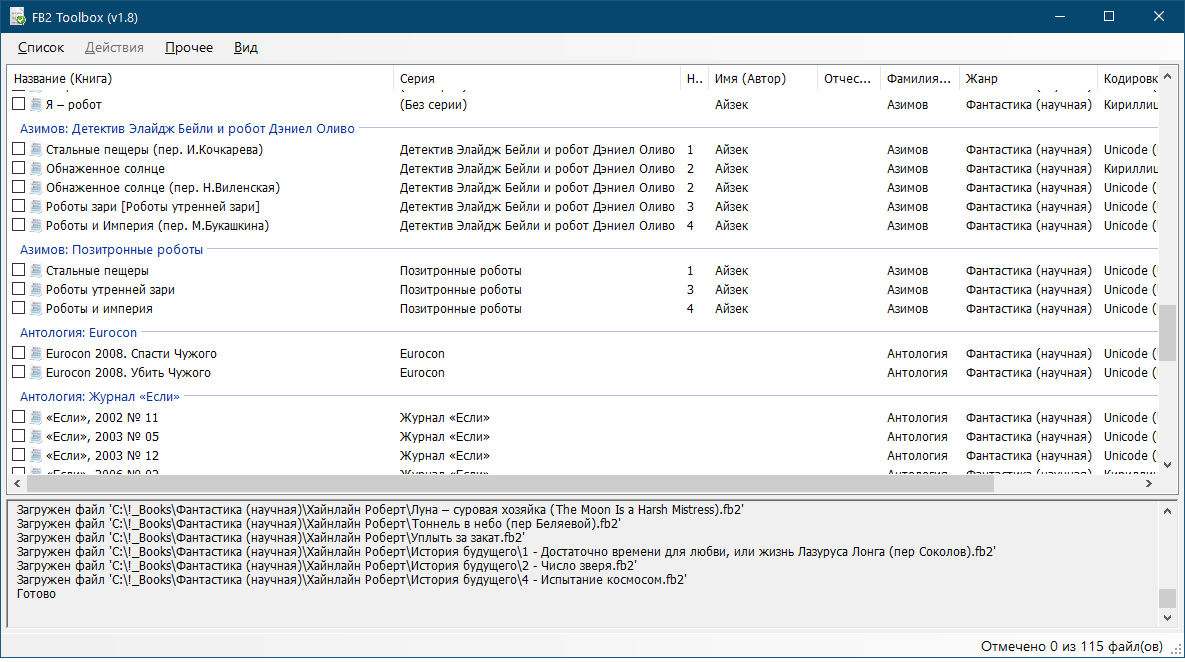Toggle the 'Антология: Журнал «Если»' group header
1185x662 pixels.
click(100, 397)
